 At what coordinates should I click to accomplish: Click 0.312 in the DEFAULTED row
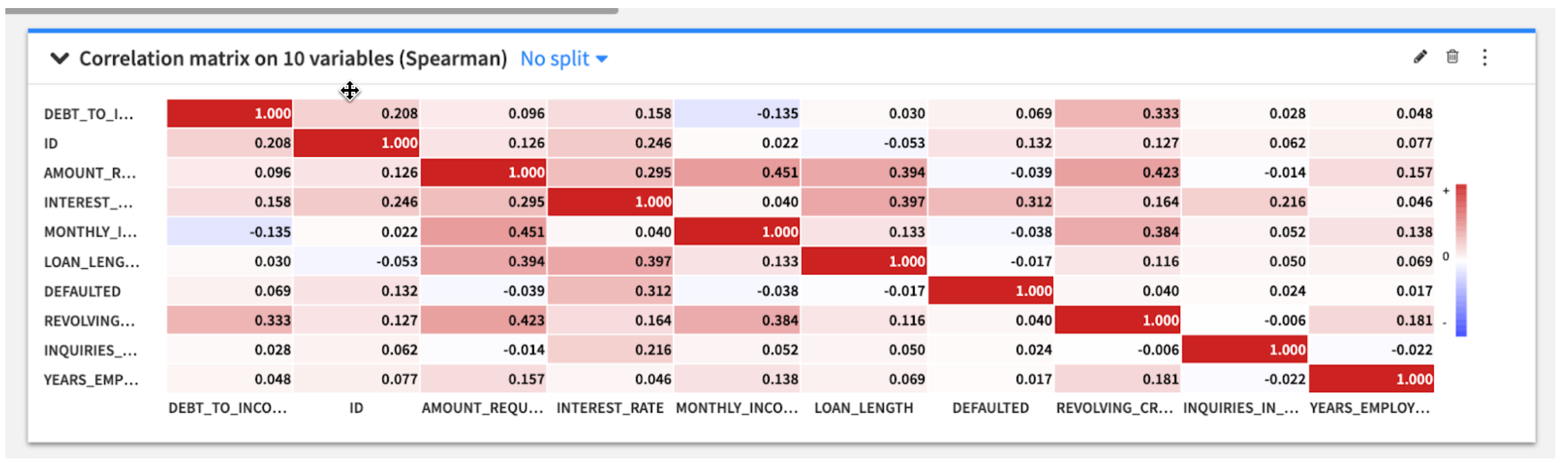[610, 291]
